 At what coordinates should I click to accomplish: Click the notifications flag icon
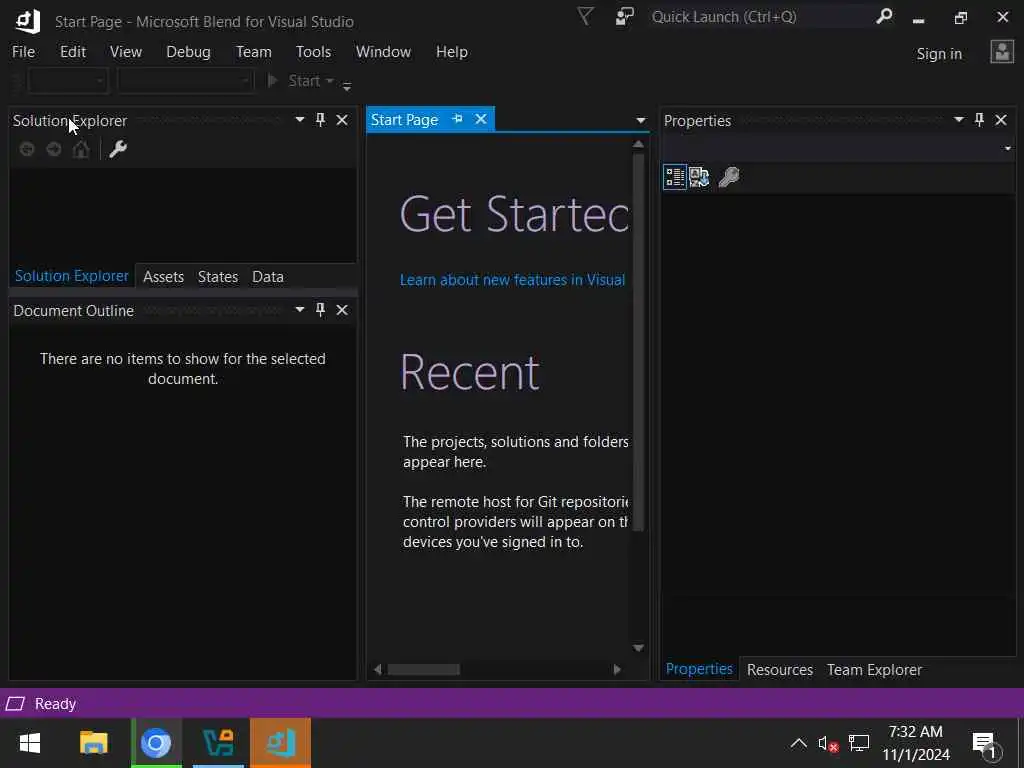(586, 16)
